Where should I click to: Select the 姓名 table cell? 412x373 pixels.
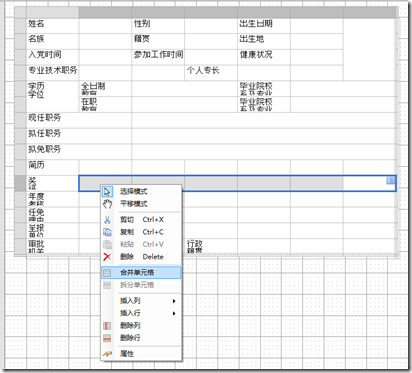pyautogui.click(x=53, y=26)
